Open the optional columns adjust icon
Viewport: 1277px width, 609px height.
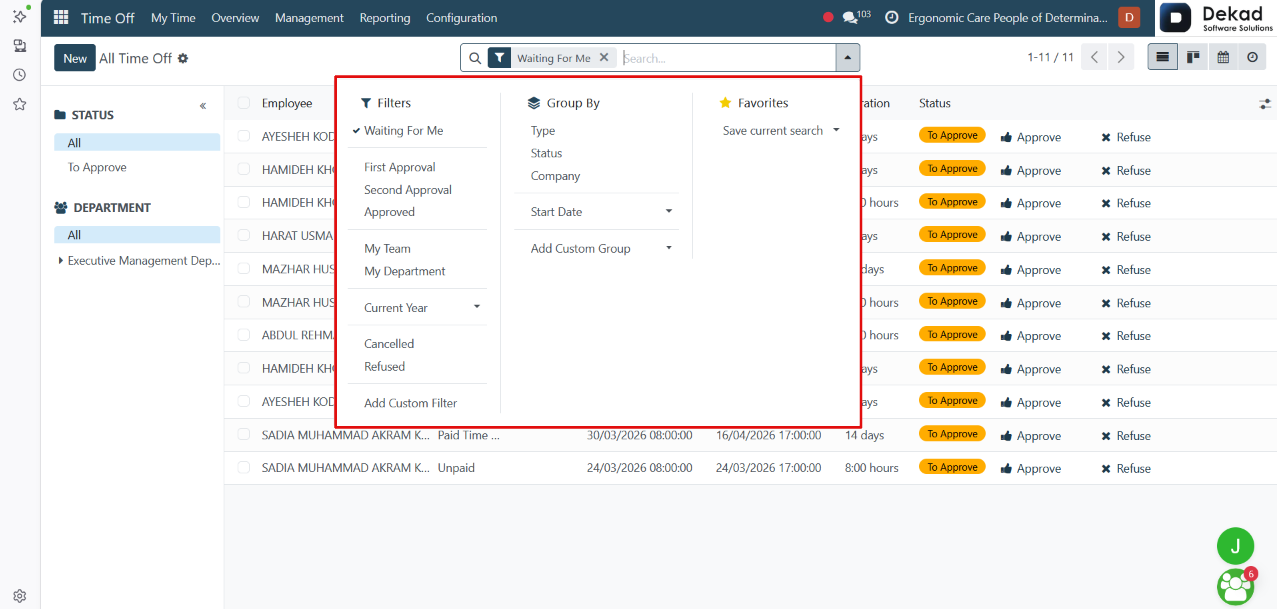[1265, 104]
